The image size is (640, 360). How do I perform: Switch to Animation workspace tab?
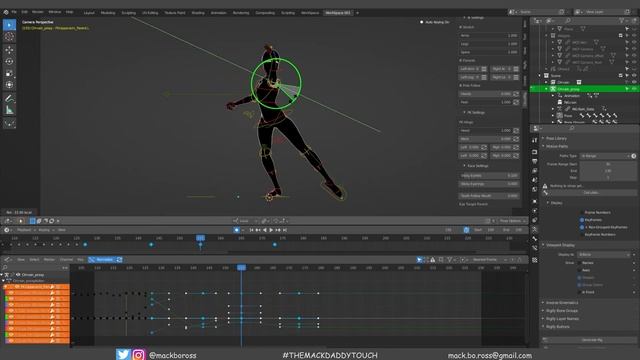pos(218,13)
